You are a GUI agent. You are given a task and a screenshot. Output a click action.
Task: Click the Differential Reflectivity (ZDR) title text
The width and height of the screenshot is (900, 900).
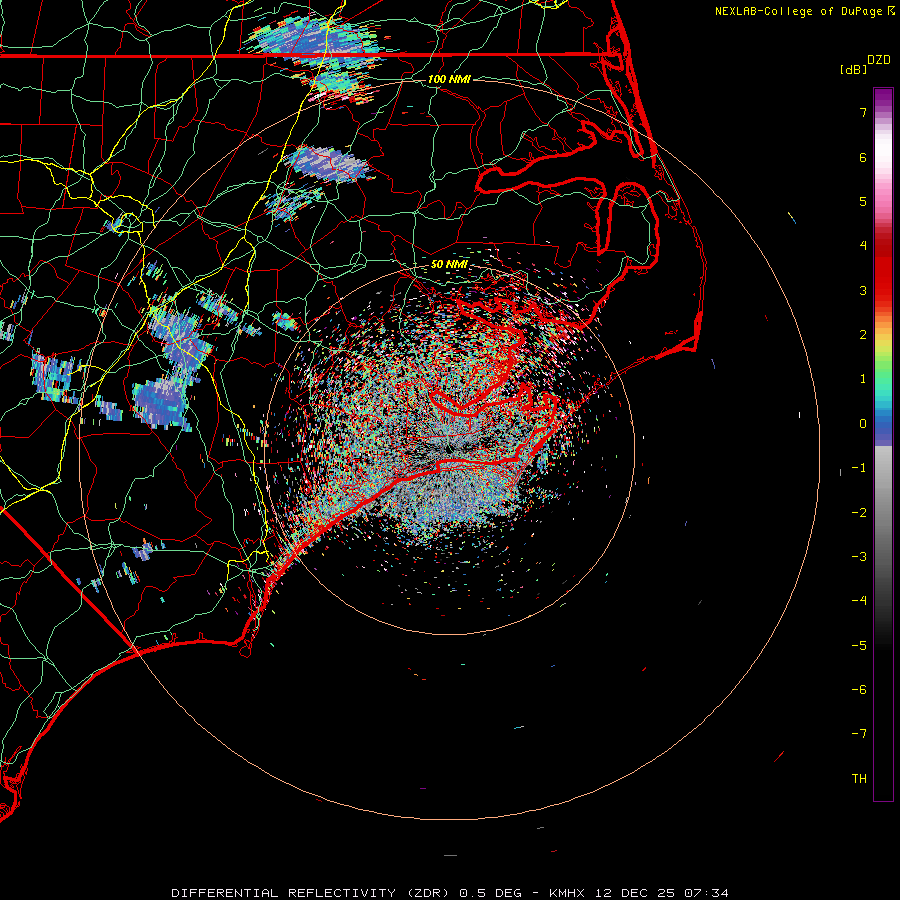pyautogui.click(x=312, y=893)
